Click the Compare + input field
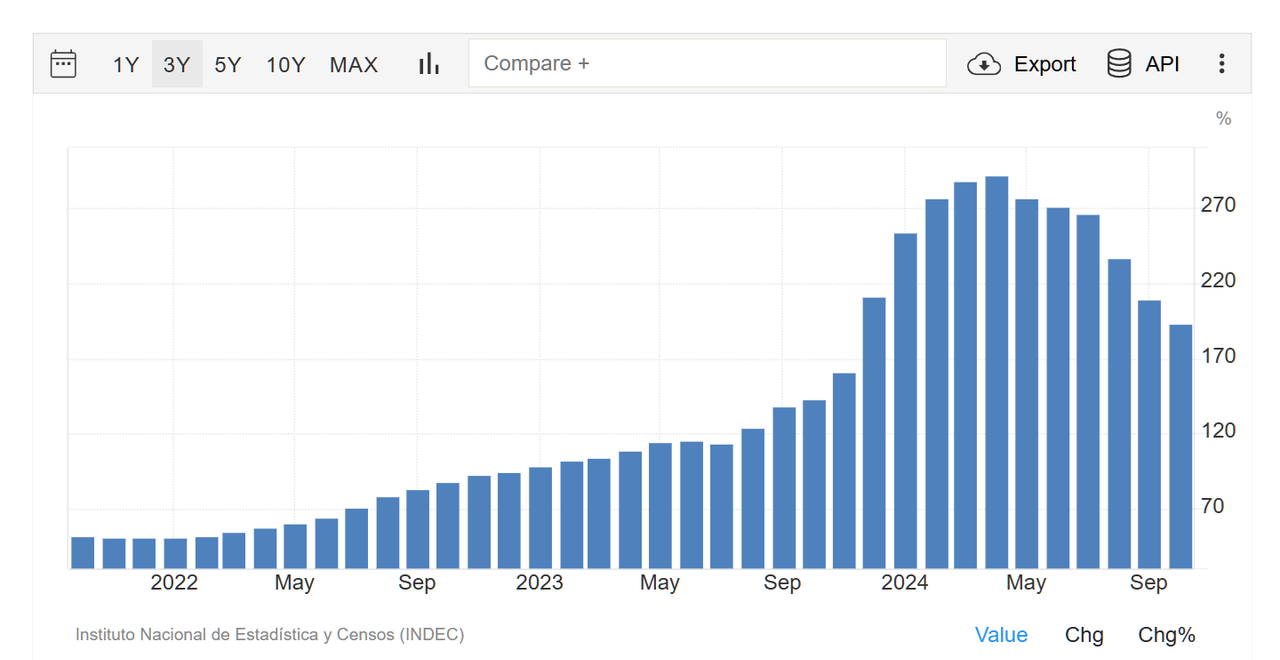The width and height of the screenshot is (1280, 660). coord(707,63)
